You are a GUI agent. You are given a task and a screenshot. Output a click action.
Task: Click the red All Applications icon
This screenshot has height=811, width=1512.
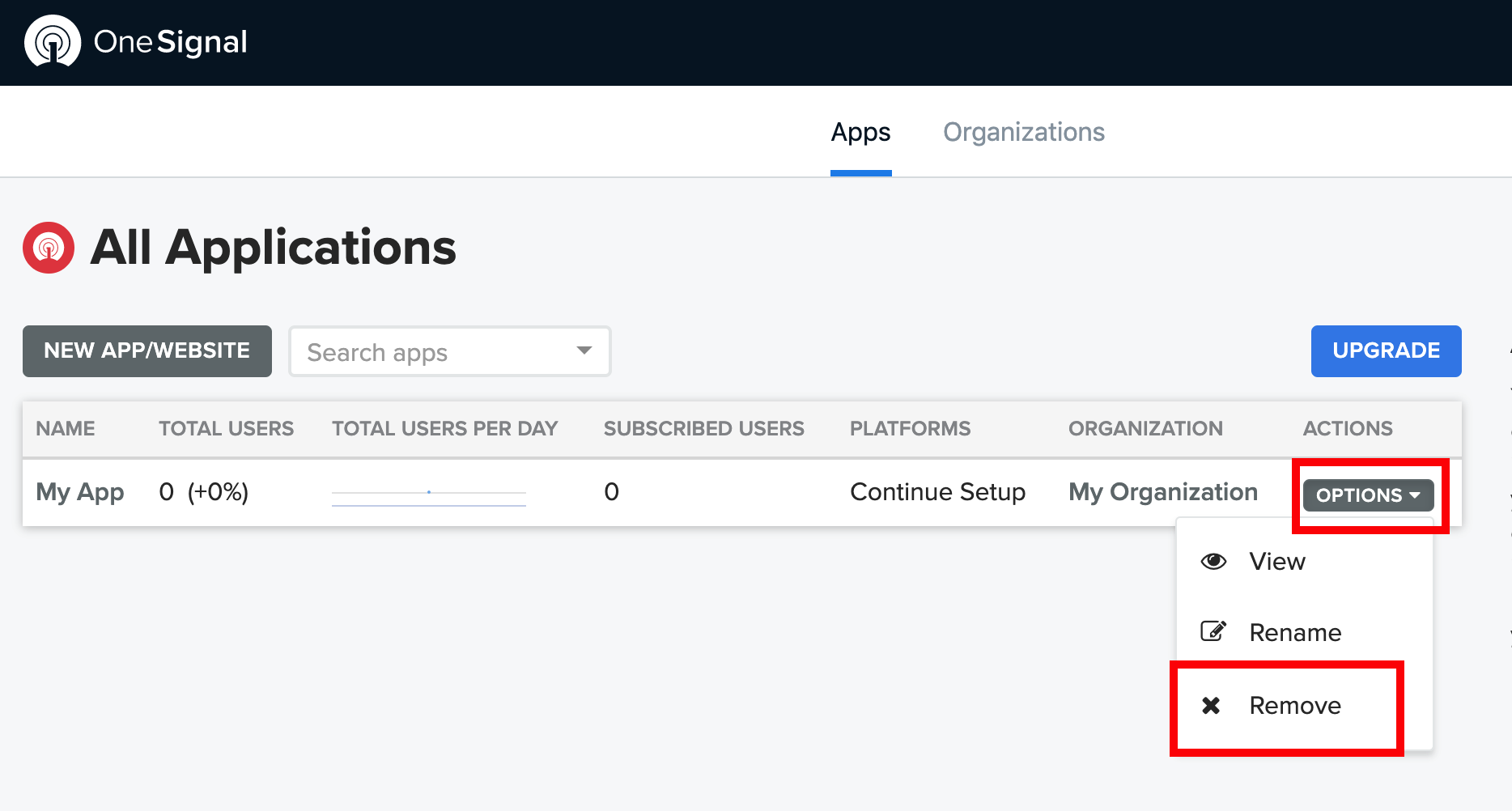pos(49,248)
